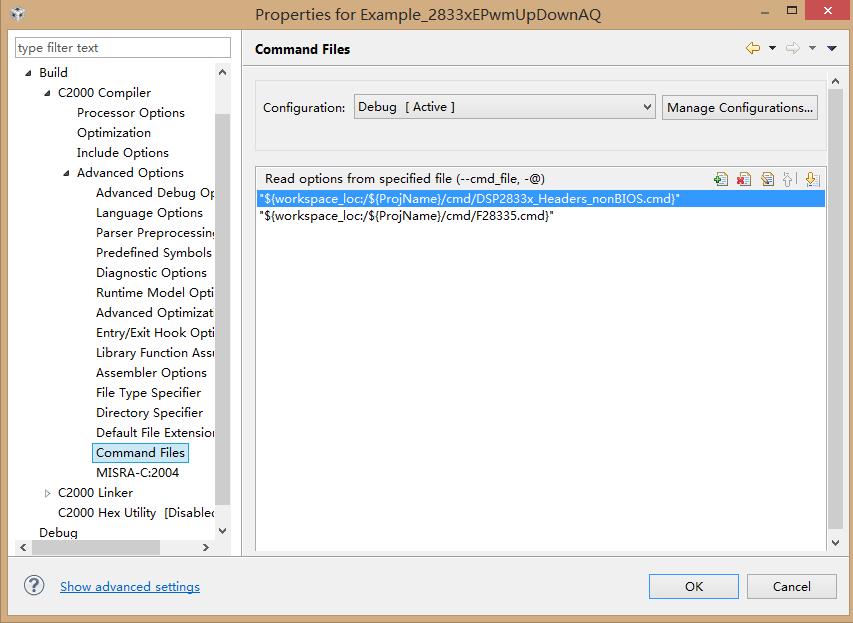This screenshot has width=853, height=623.
Task: Click the Move Up arrow icon
Action: pyautogui.click(x=789, y=179)
